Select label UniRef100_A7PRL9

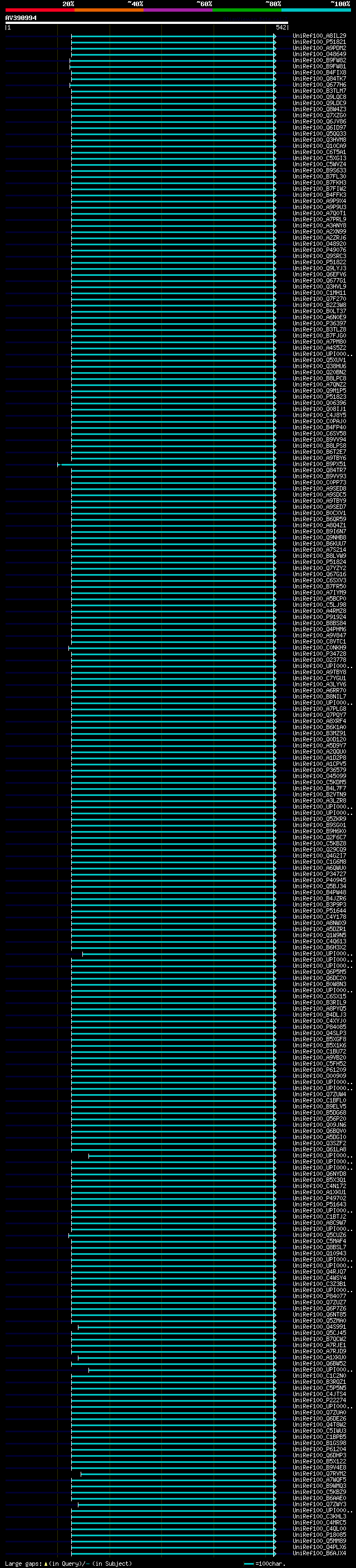[x=319, y=220]
